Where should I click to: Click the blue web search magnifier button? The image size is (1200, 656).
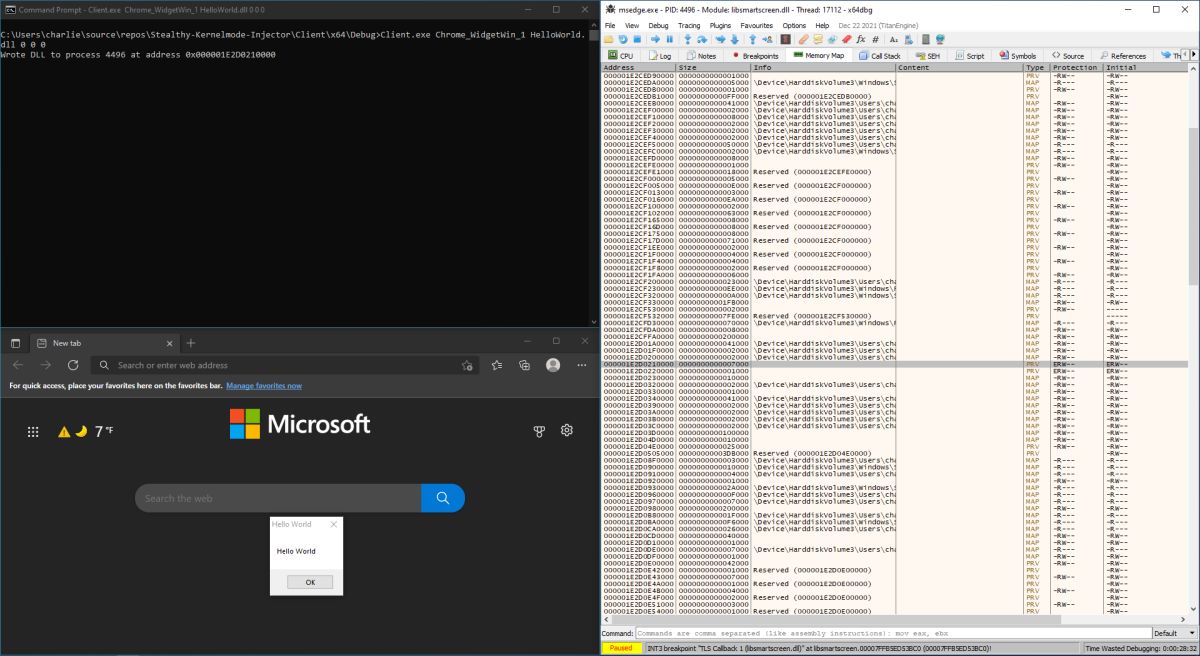(x=443, y=498)
